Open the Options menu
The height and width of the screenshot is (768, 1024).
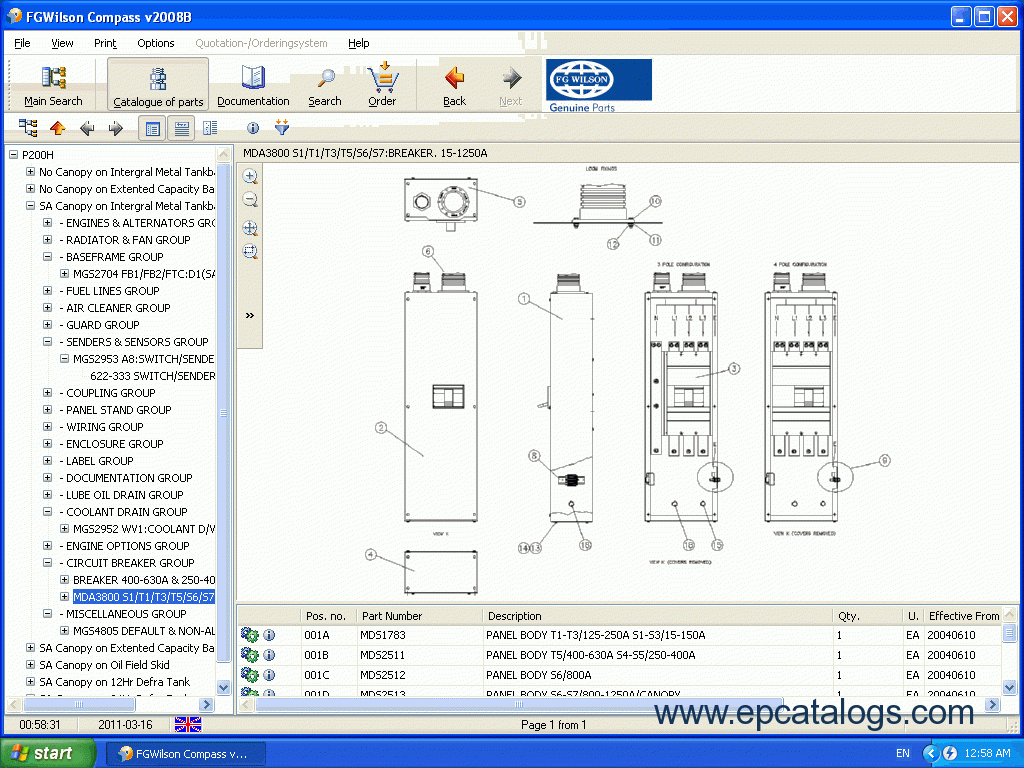(155, 43)
